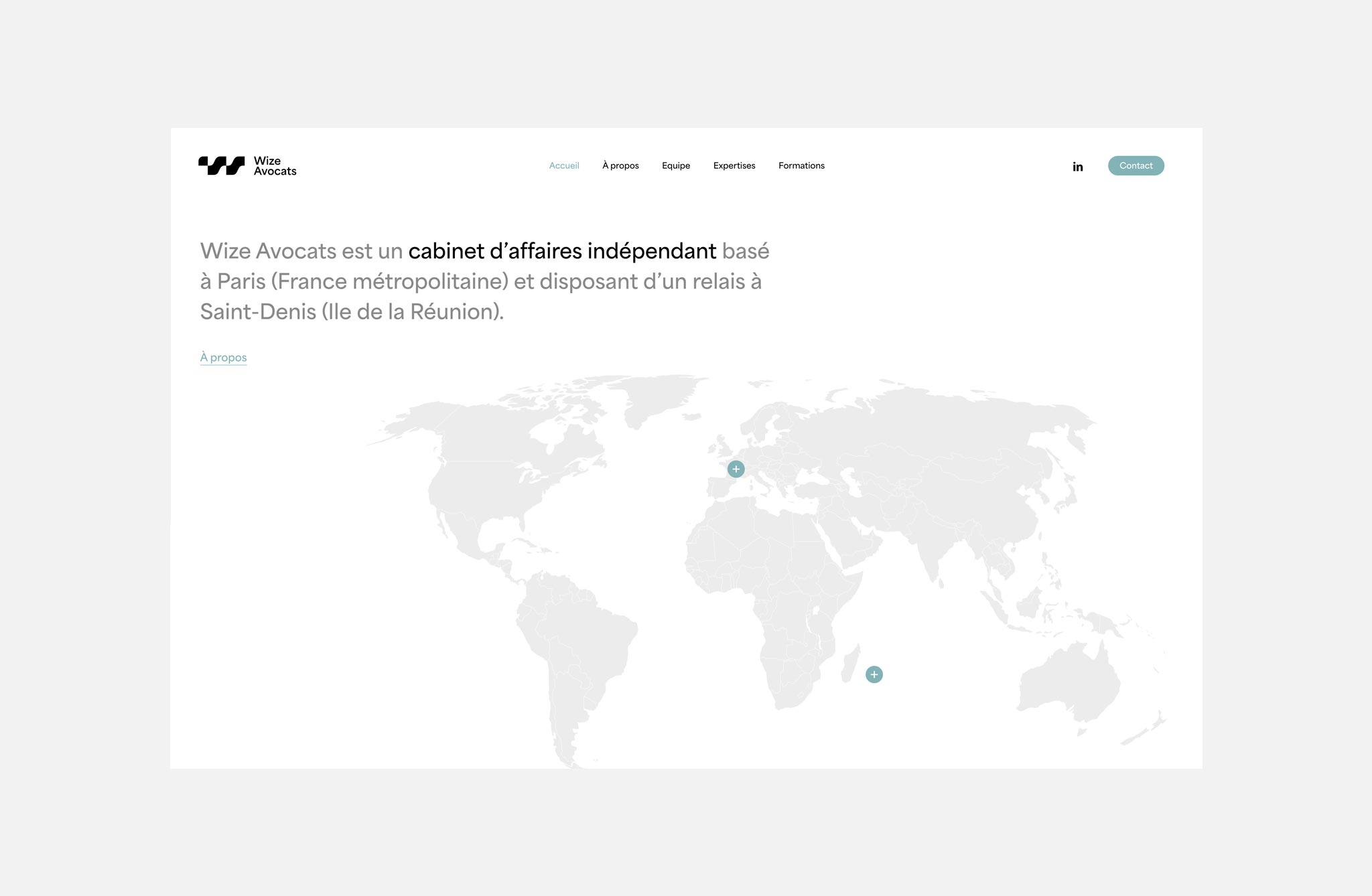Navigate to the Formations page
The height and width of the screenshot is (896, 1372).
coord(801,165)
